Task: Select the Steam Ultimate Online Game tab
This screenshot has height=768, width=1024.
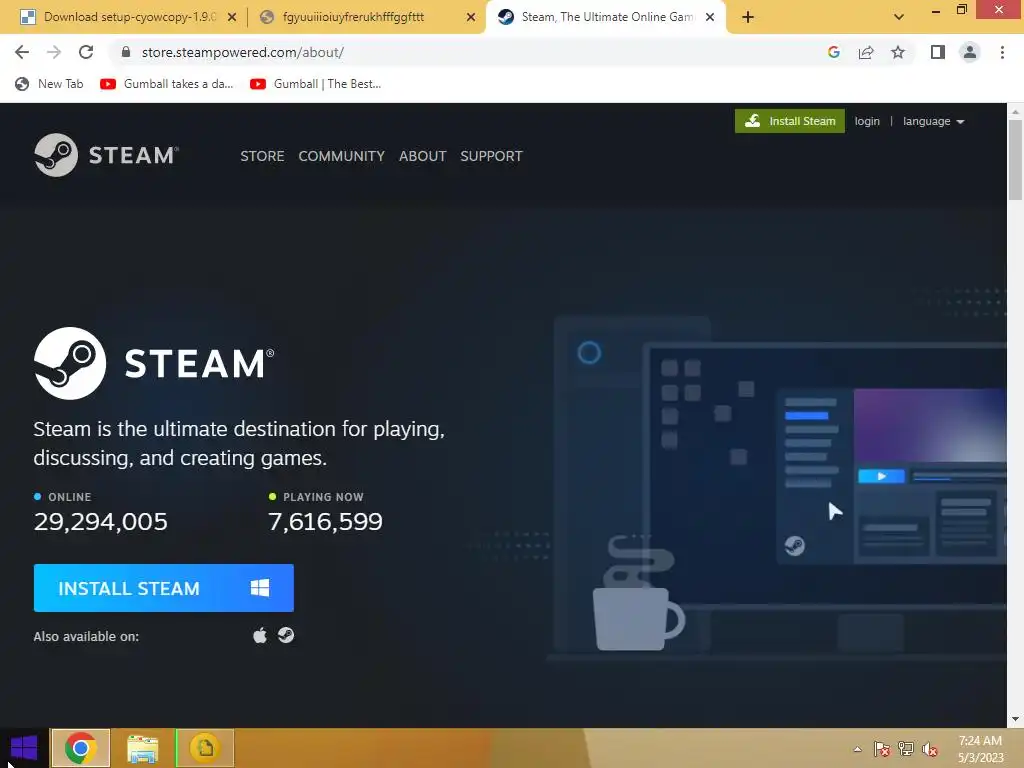Action: tap(606, 17)
